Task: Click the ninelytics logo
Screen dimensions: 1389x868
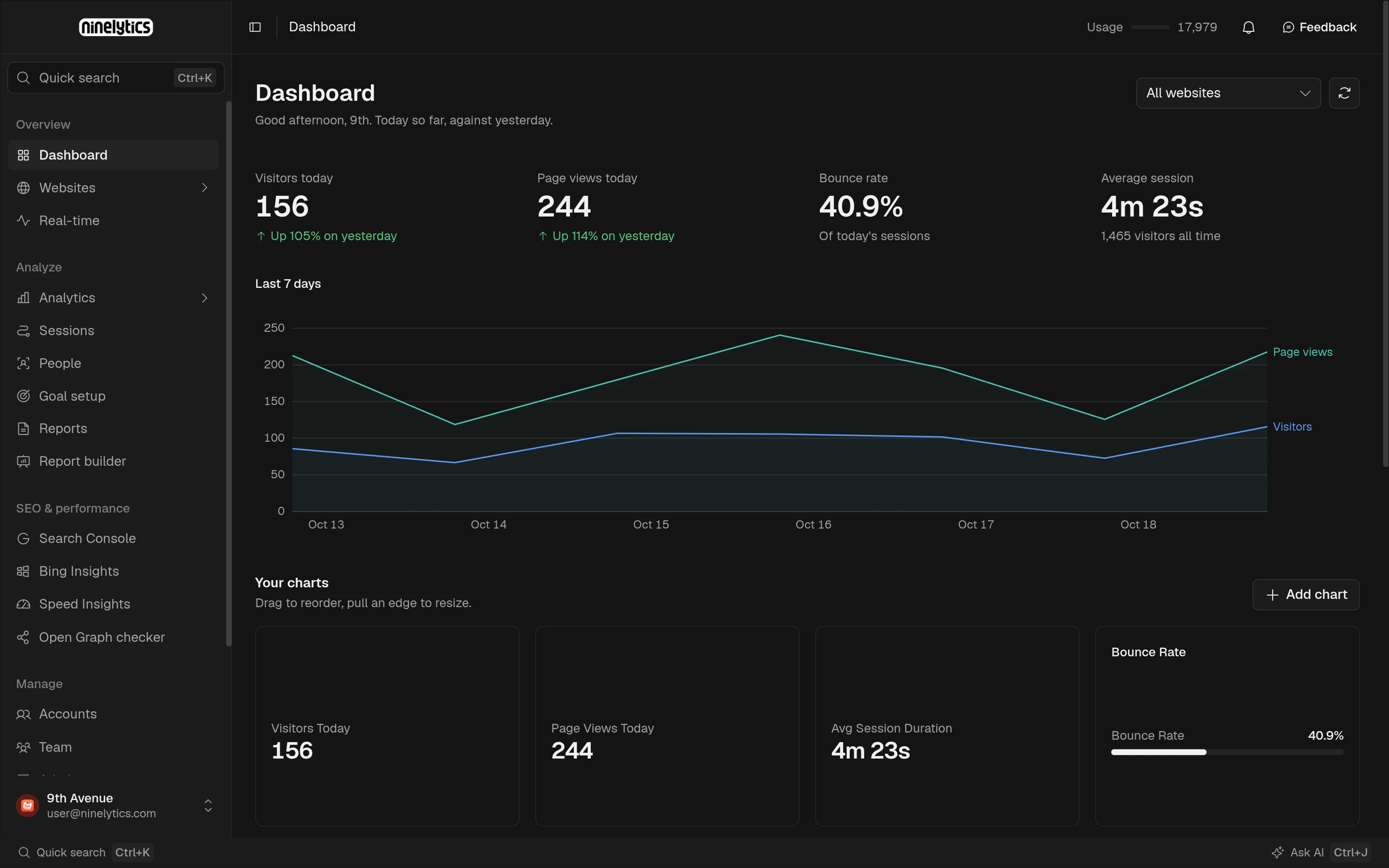Action: pyautogui.click(x=116, y=27)
